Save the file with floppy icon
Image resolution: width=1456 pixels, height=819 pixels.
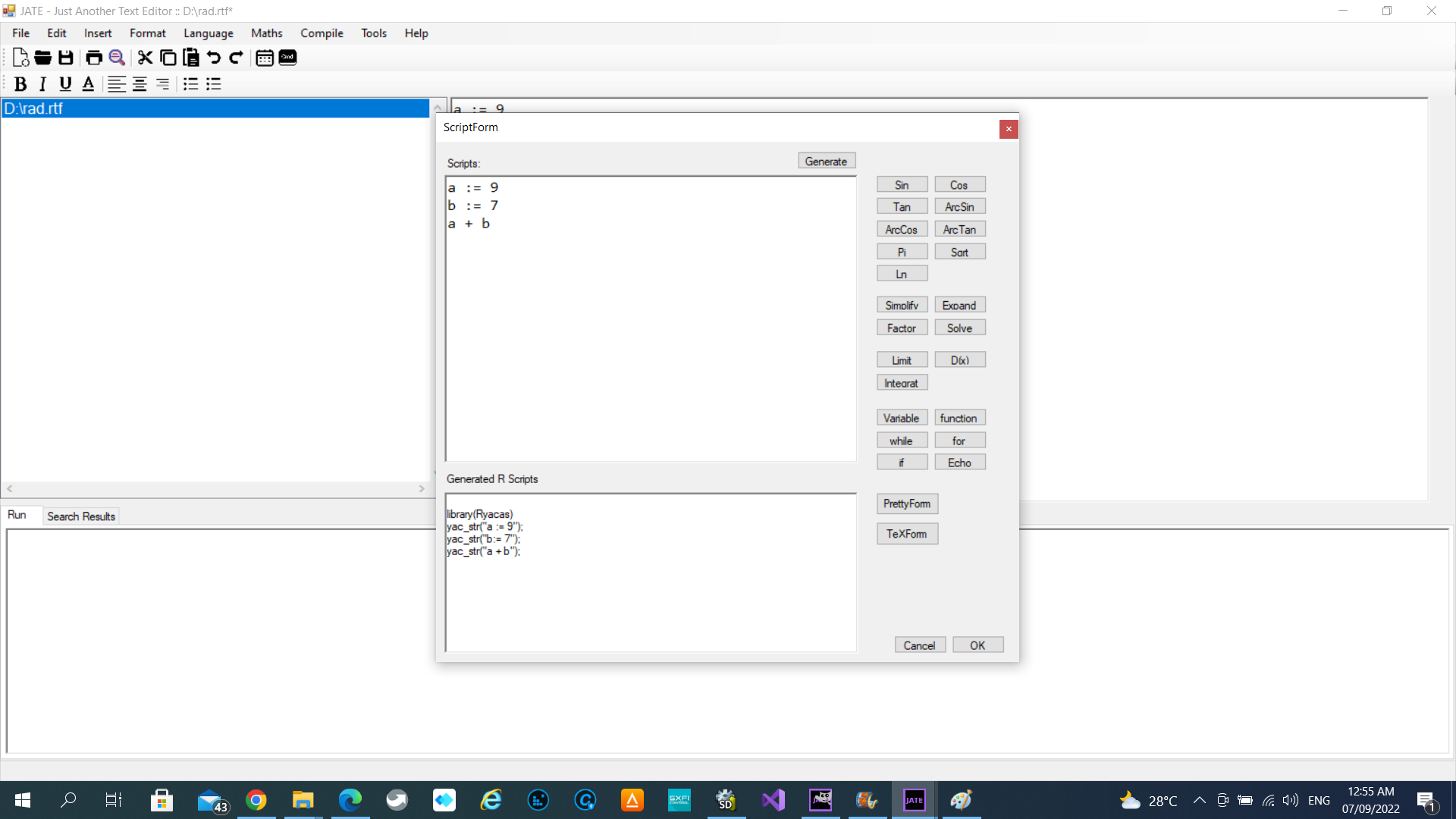(66, 58)
